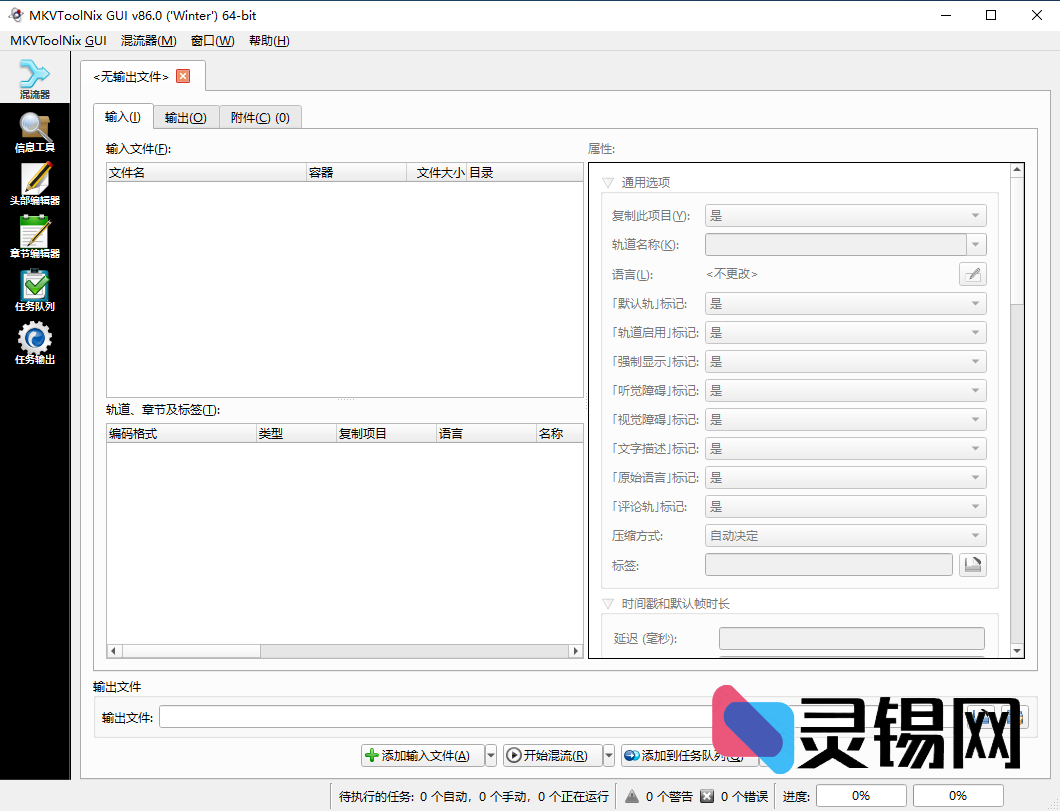Open the 「默认轨」标记 dropdown

(x=845, y=302)
